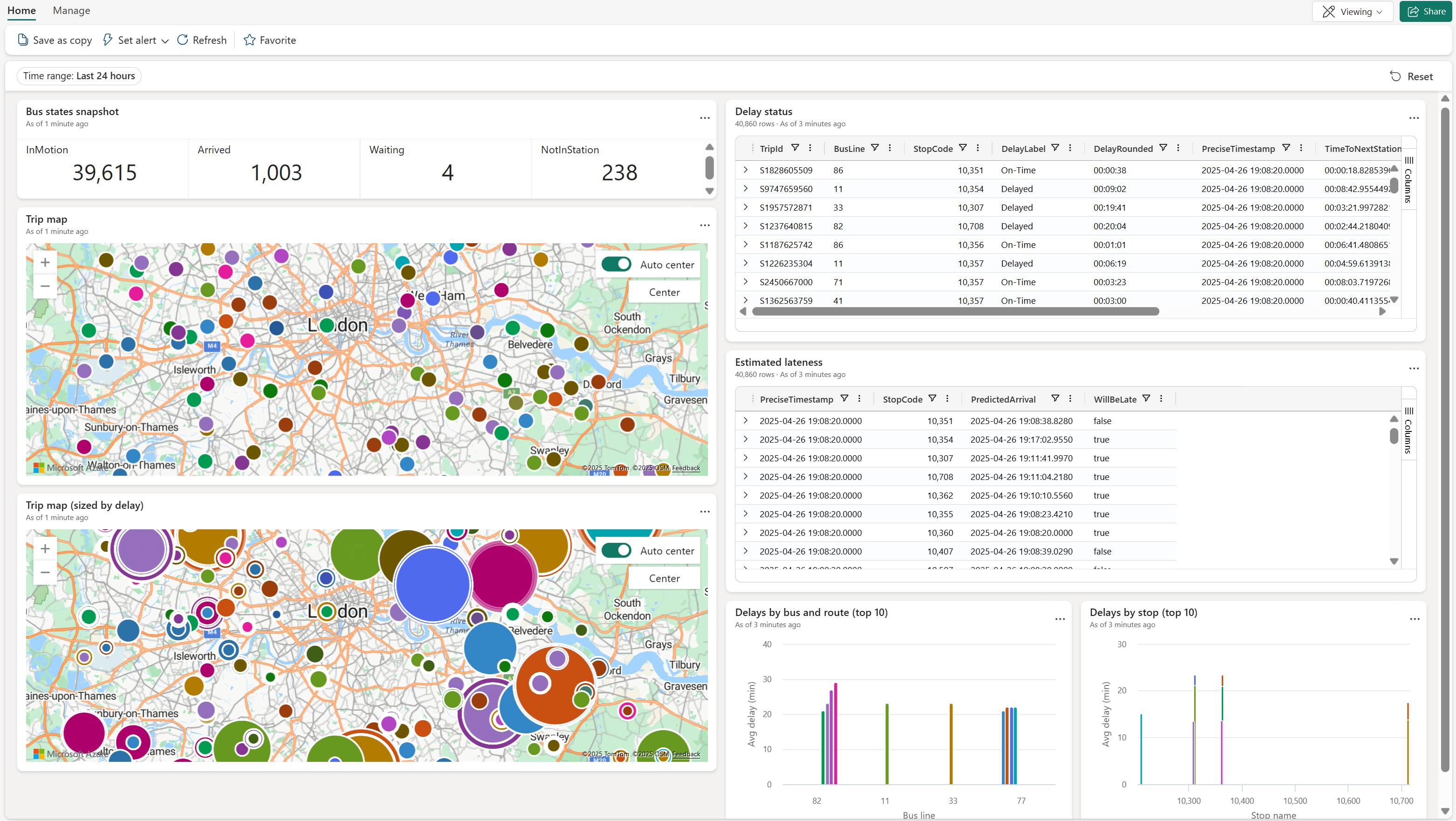The height and width of the screenshot is (821, 1456).
Task: Click the Save as copy icon
Action: point(23,40)
